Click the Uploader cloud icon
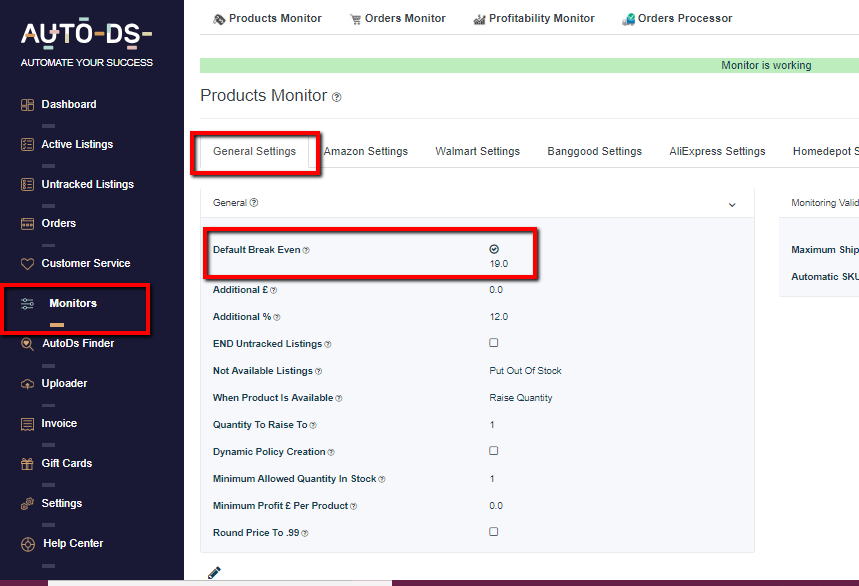The width and height of the screenshot is (859, 586). pos(27,384)
